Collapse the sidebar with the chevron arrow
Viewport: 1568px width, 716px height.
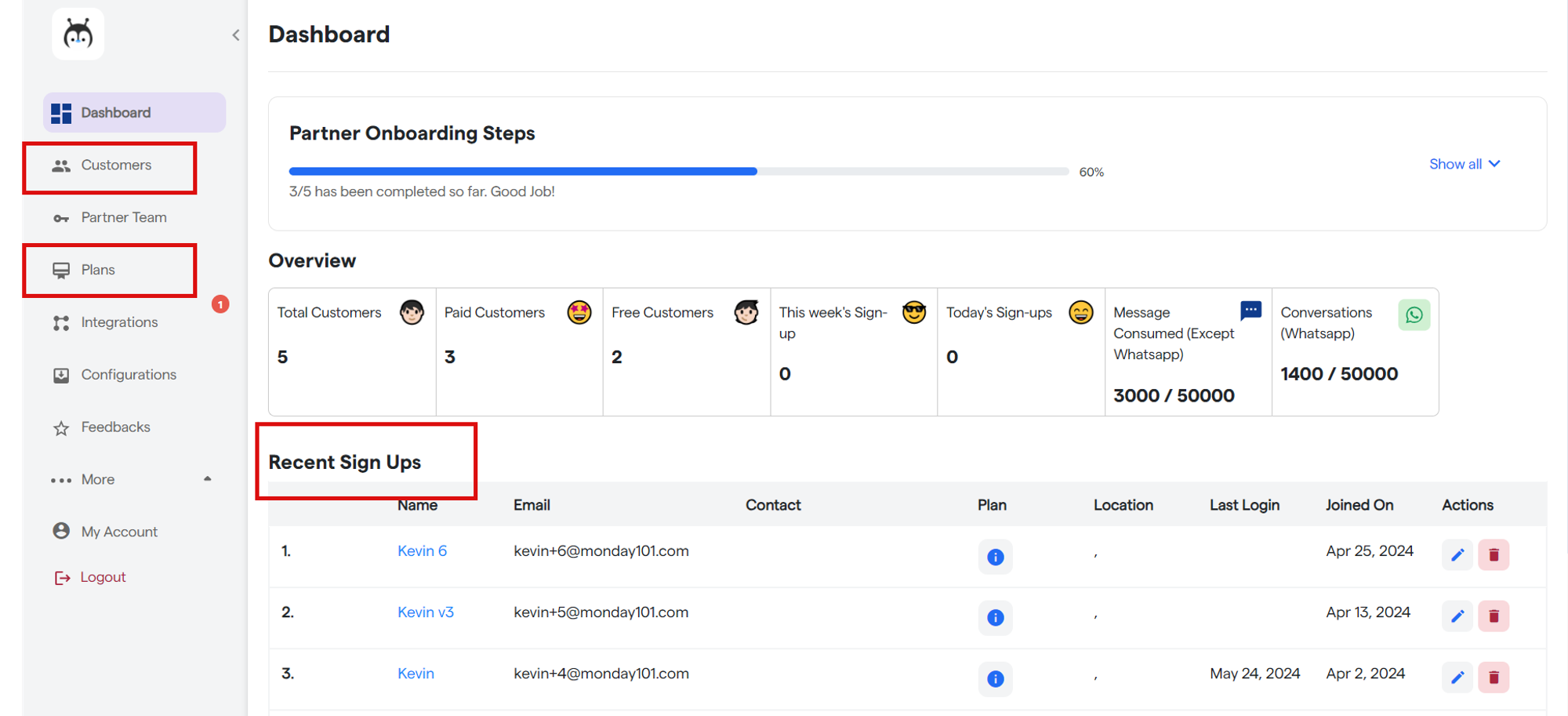coord(236,35)
